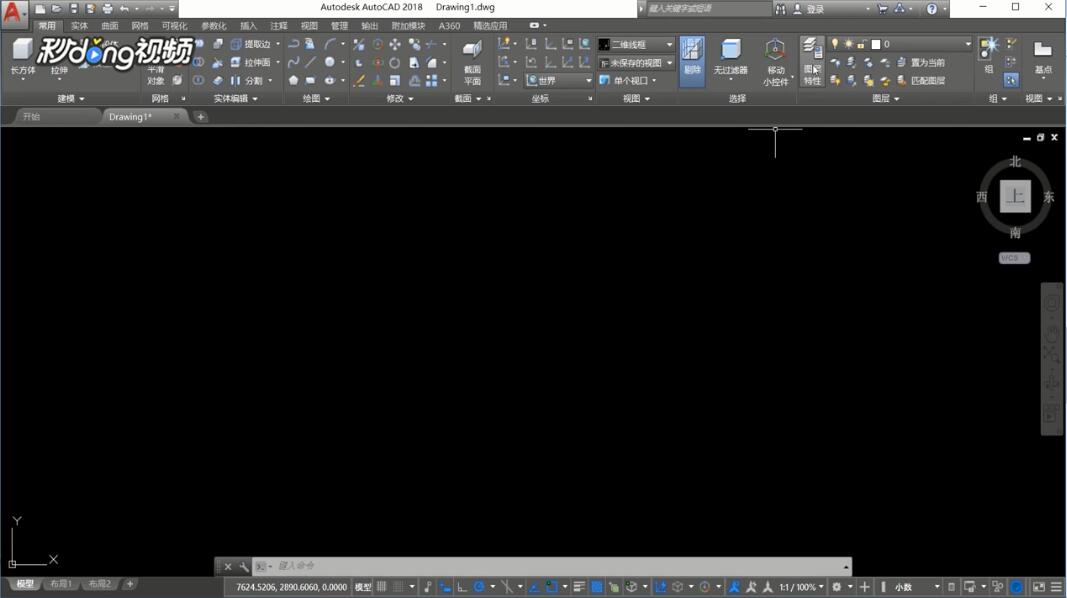Click the Undo arrow icon
Viewport: 1067px width, 598px height.
click(x=124, y=9)
